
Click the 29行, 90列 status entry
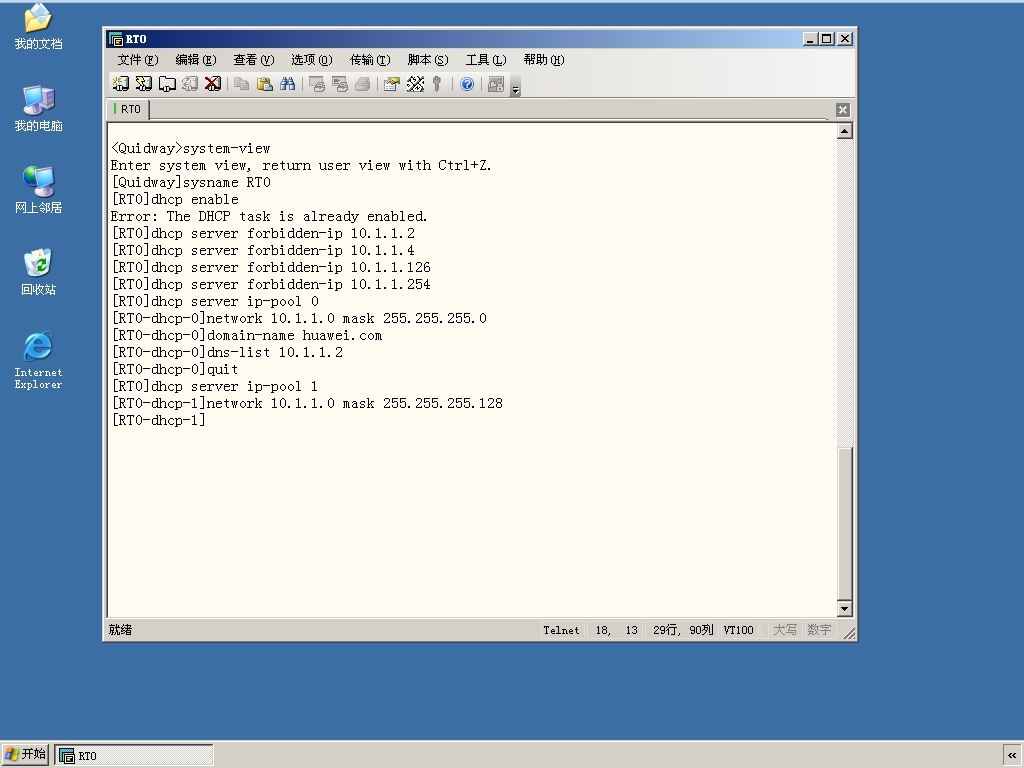click(x=682, y=630)
